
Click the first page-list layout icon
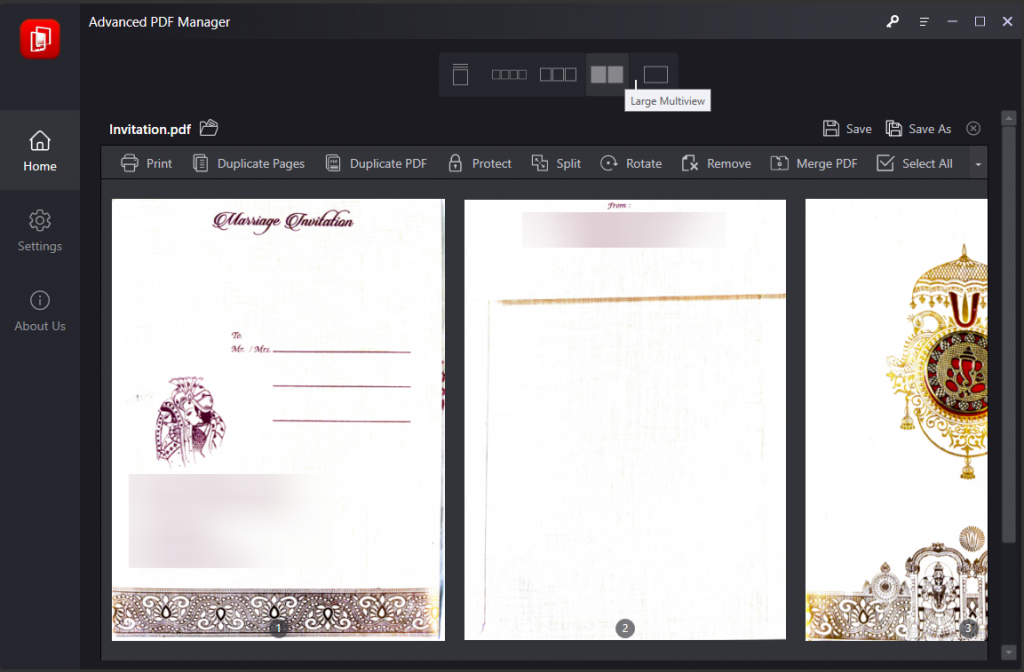coord(459,73)
